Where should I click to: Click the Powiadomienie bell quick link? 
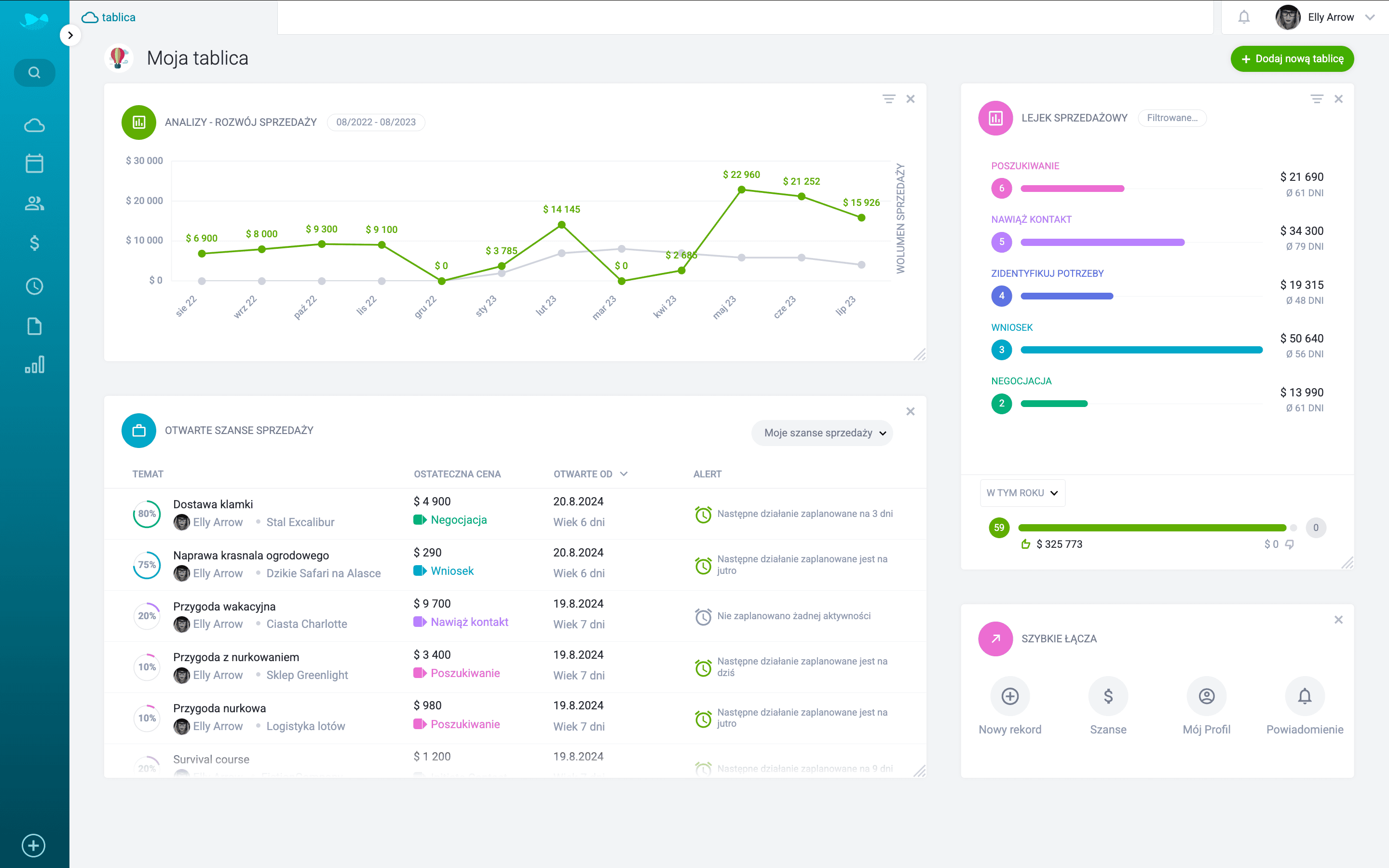1305,696
